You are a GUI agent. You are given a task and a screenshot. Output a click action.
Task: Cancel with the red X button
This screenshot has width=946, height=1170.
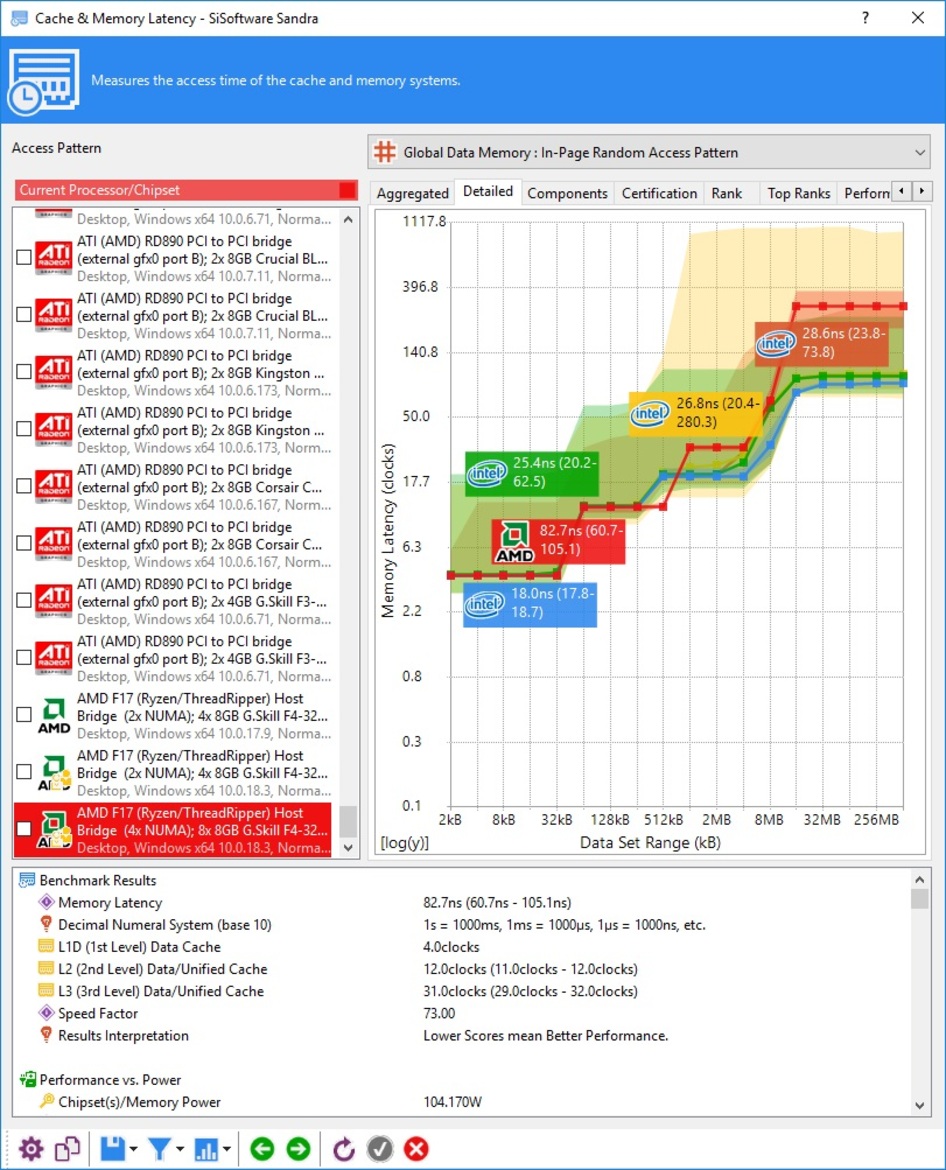416,1149
